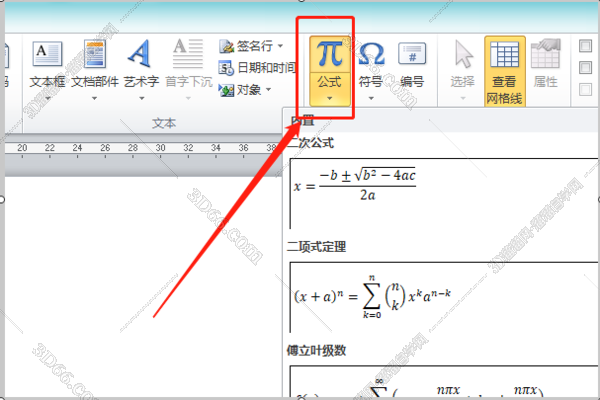Click the Text Box (文本框) icon
Image resolution: width=600 pixels, height=400 pixels.
pyautogui.click(x=47, y=54)
